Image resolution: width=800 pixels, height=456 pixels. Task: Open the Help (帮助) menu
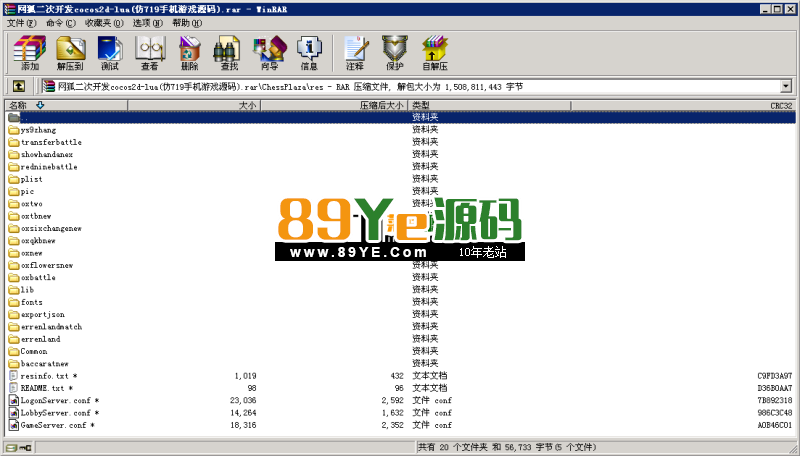tap(187, 23)
